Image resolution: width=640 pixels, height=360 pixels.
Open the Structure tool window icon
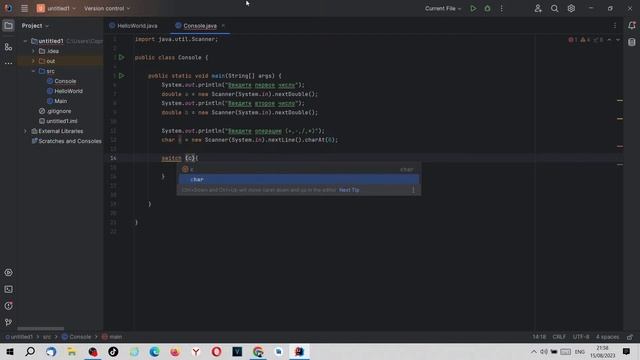tap(8, 47)
